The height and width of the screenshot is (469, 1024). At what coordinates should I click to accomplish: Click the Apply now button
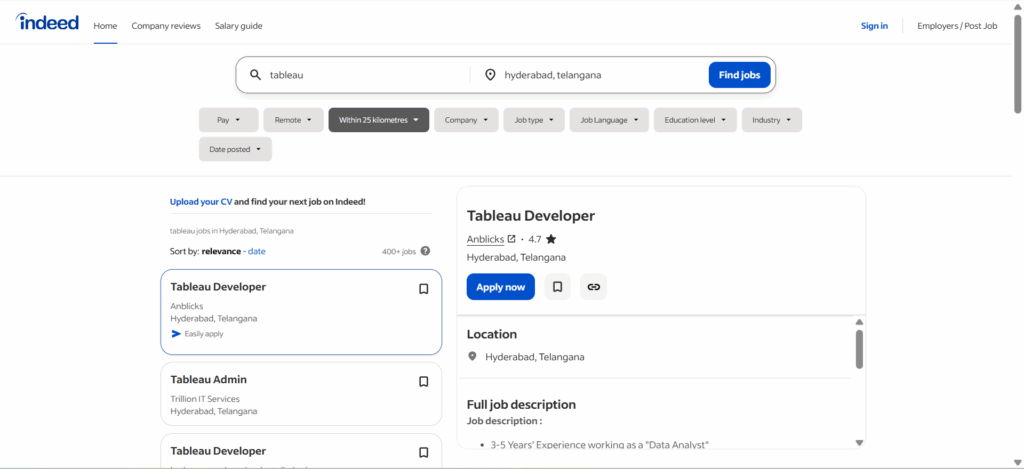500,287
